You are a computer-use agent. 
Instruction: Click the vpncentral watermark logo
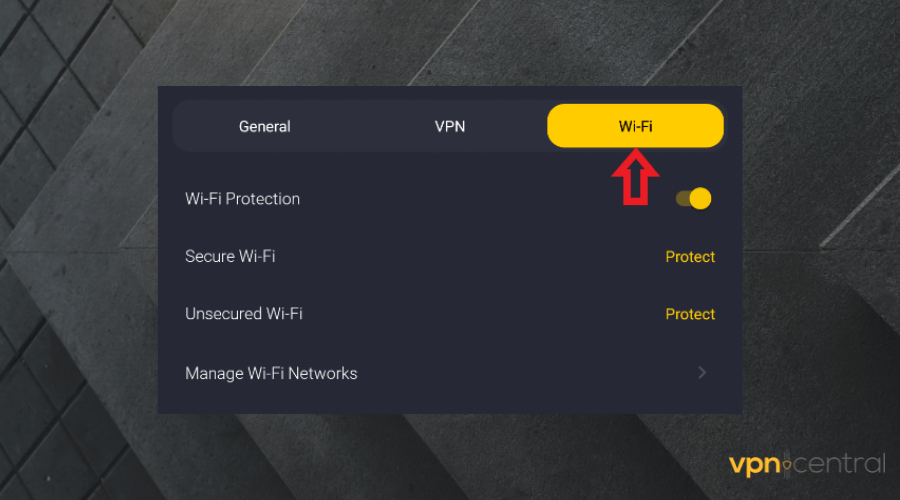(x=807, y=464)
